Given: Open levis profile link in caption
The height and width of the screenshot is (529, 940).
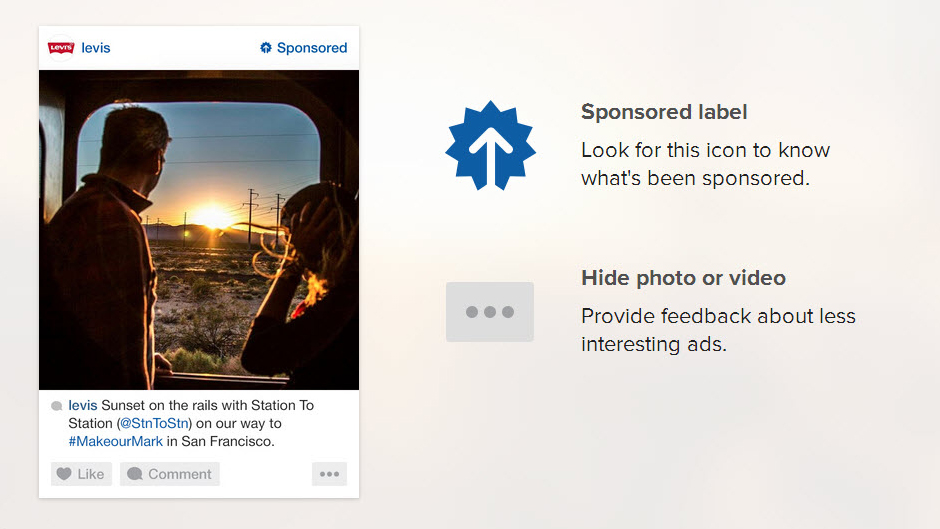Looking at the screenshot, I should (83, 405).
